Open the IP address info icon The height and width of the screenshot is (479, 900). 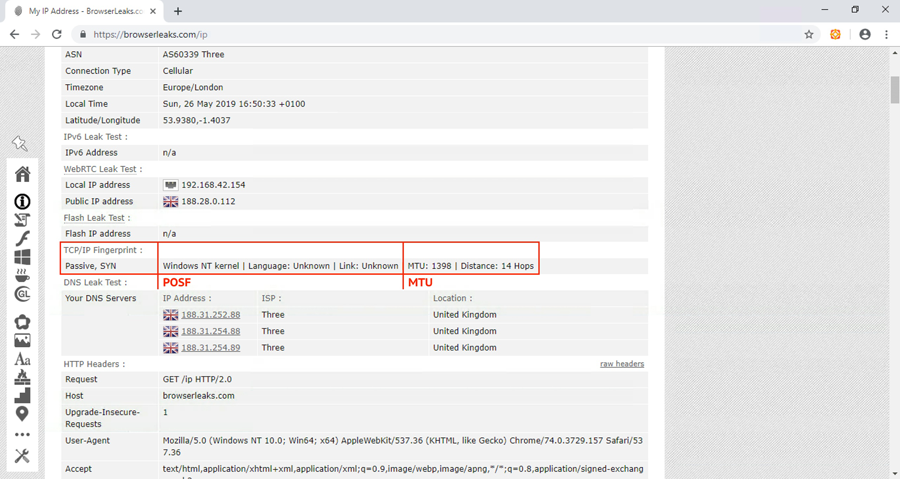pos(22,201)
